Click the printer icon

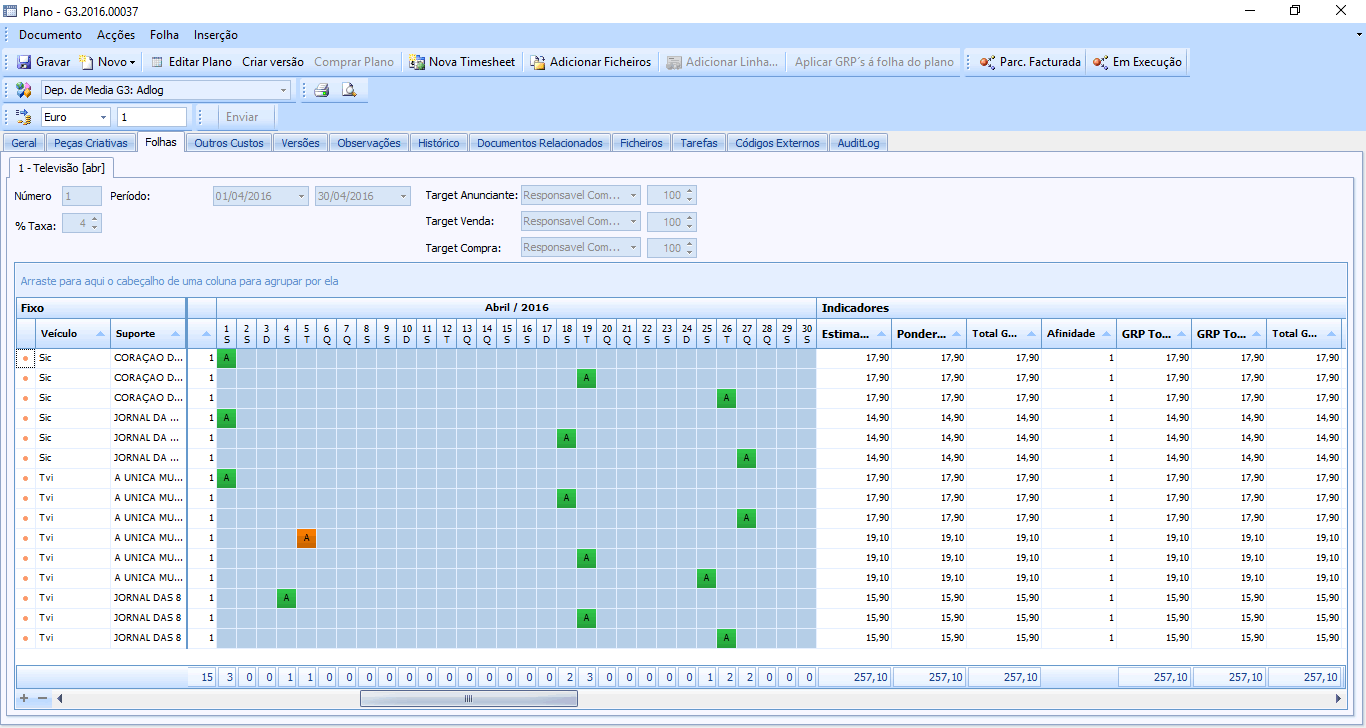coord(321,90)
